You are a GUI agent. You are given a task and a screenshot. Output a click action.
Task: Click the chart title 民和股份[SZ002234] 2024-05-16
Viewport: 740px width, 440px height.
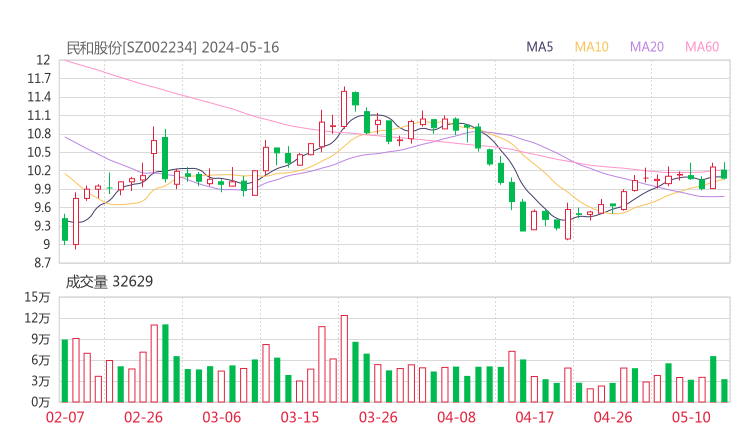[x=173, y=47]
